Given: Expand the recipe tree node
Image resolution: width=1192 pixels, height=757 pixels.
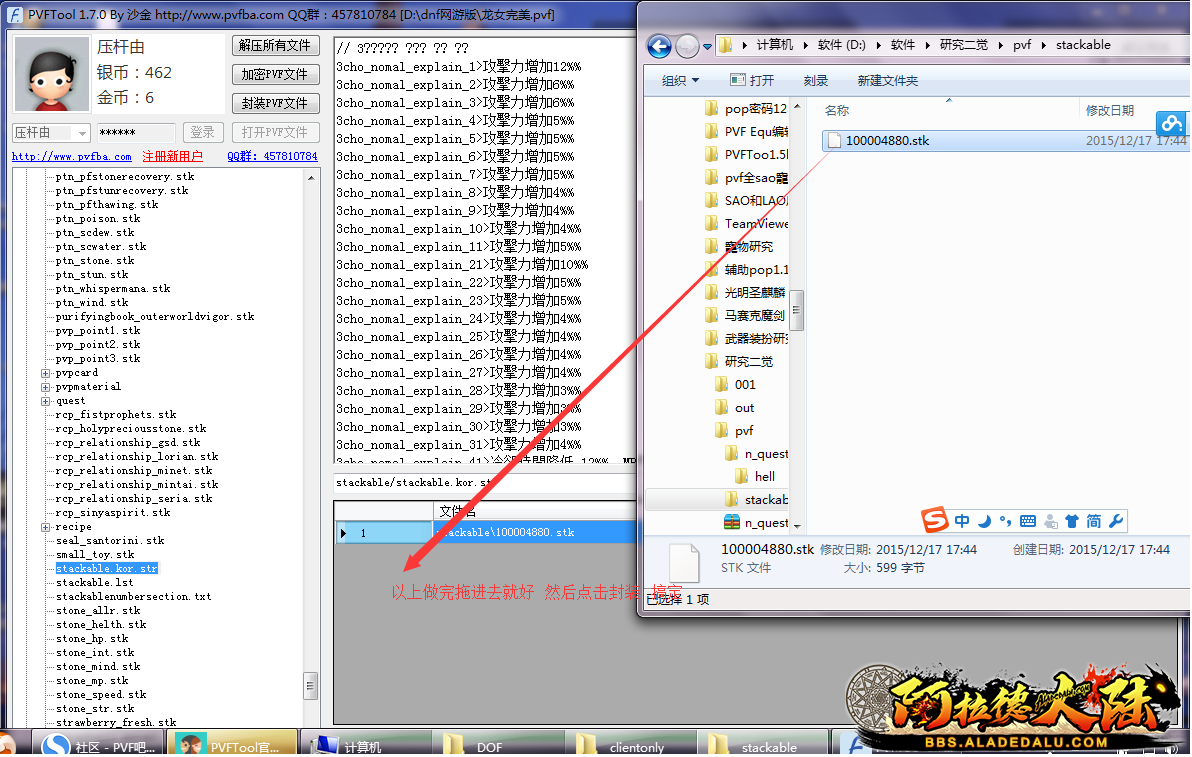Looking at the screenshot, I should pyautogui.click(x=46, y=527).
